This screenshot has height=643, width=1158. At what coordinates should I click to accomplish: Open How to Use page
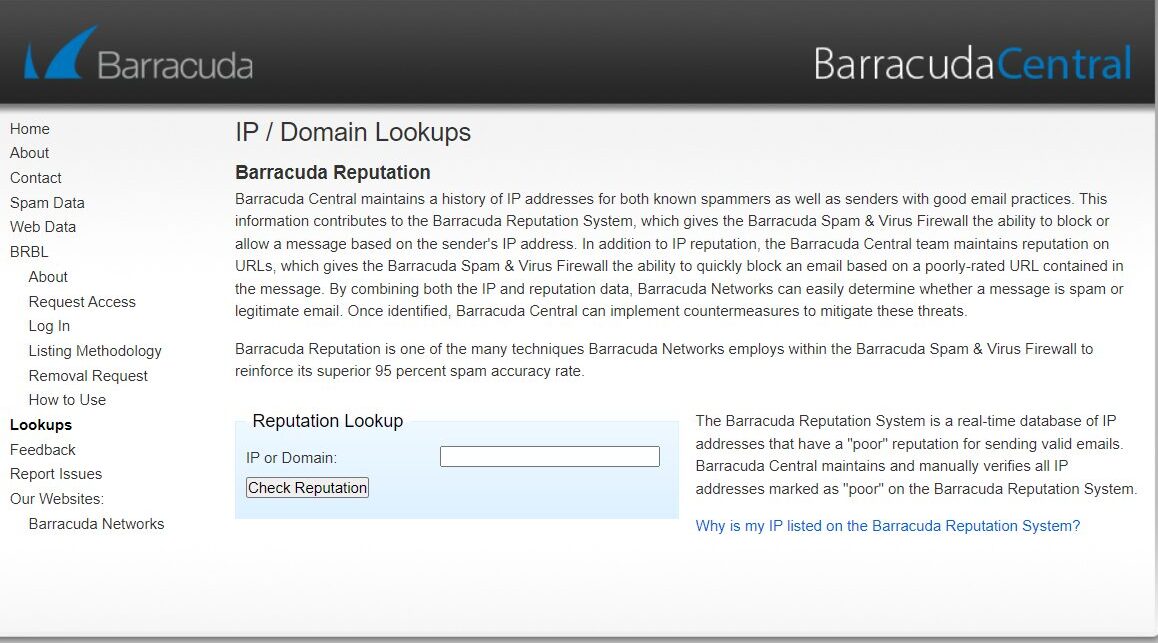(67, 400)
